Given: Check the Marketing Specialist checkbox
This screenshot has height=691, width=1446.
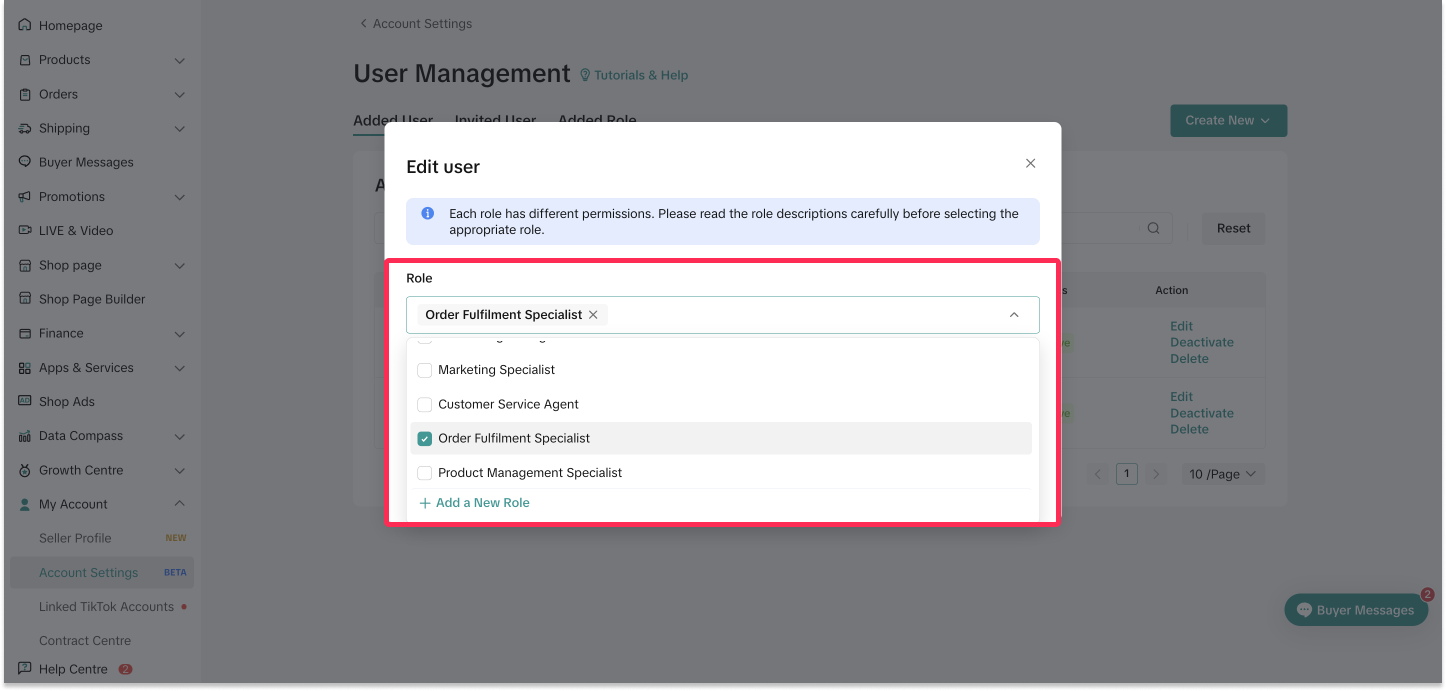Looking at the screenshot, I should click(425, 370).
